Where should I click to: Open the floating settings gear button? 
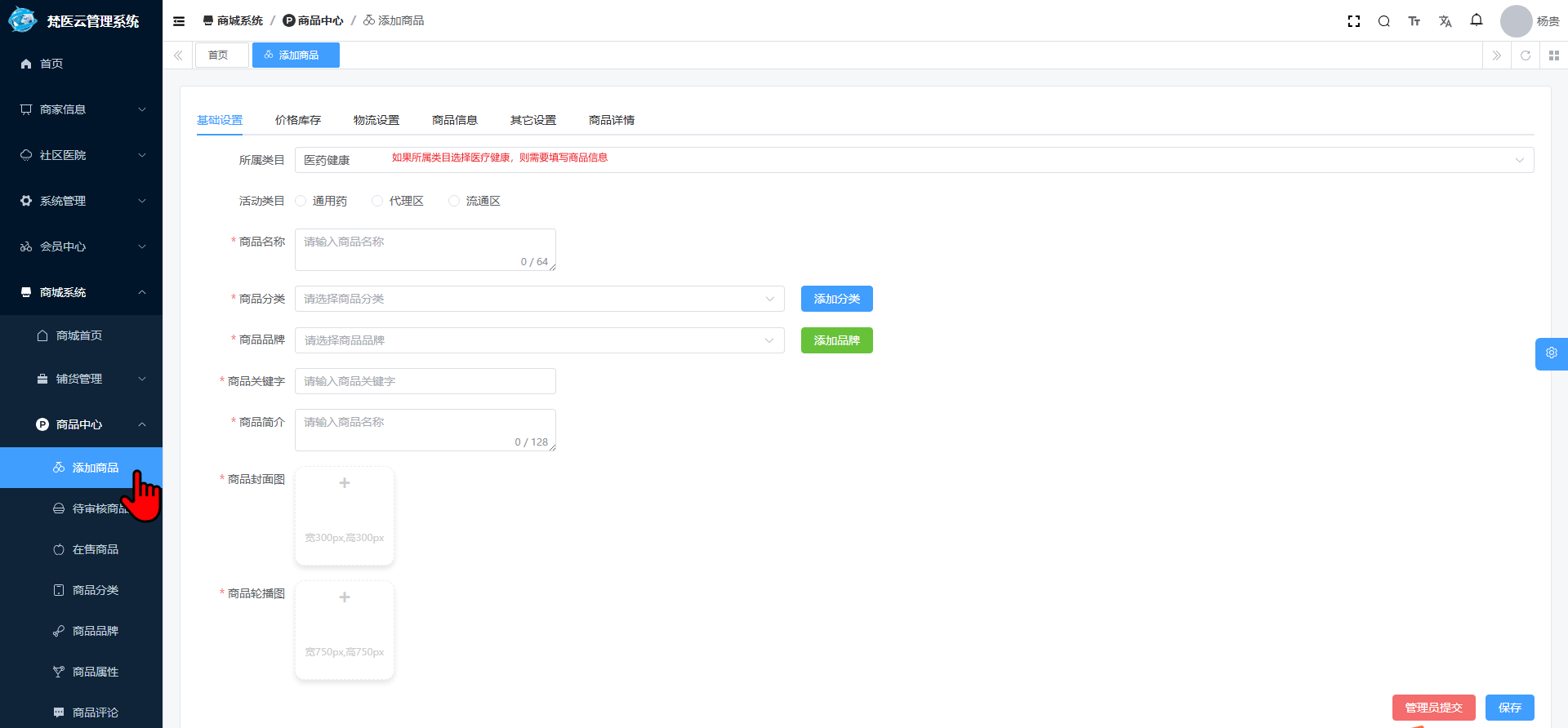pyautogui.click(x=1551, y=353)
